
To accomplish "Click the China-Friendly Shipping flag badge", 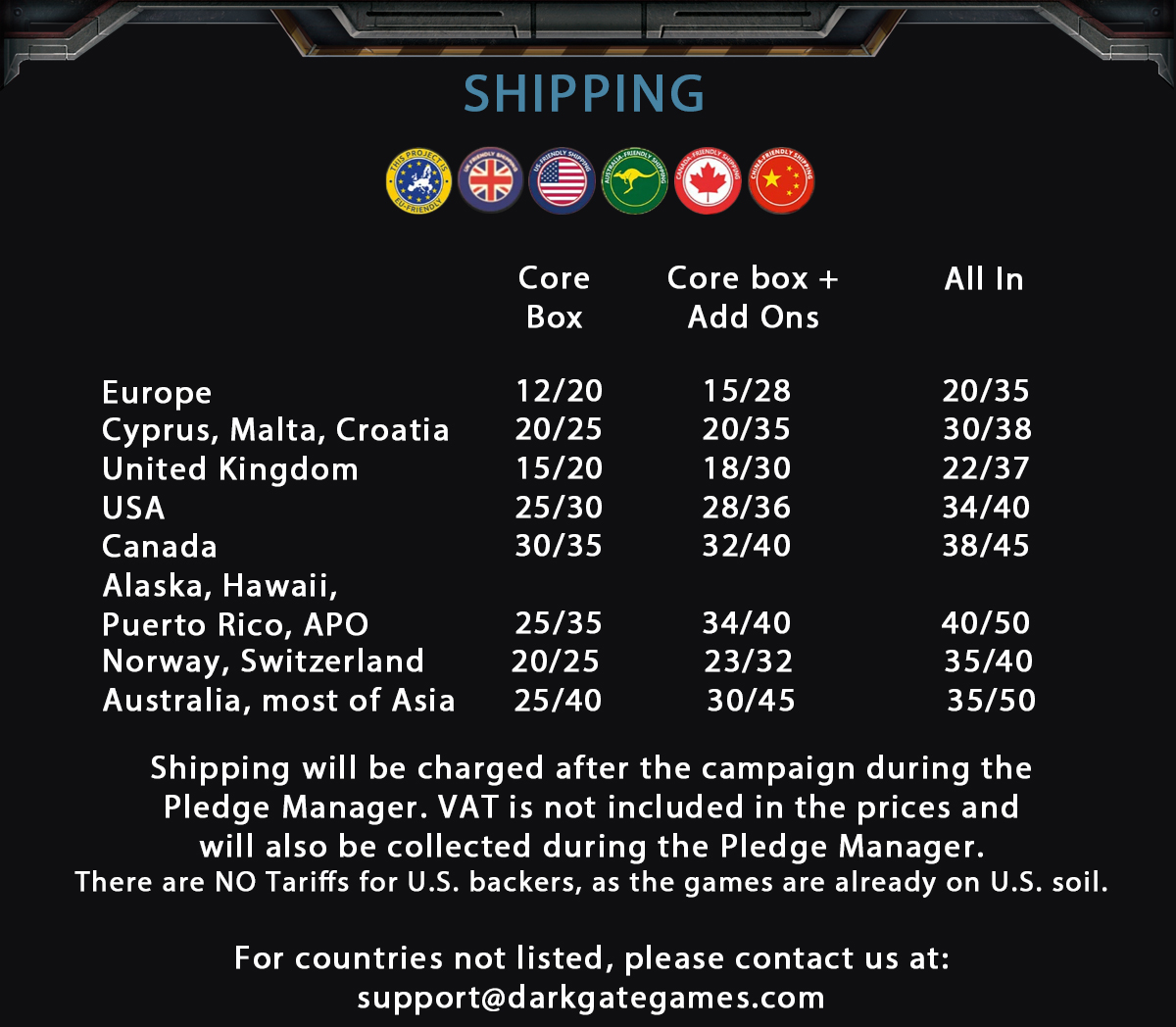I will pos(781,181).
